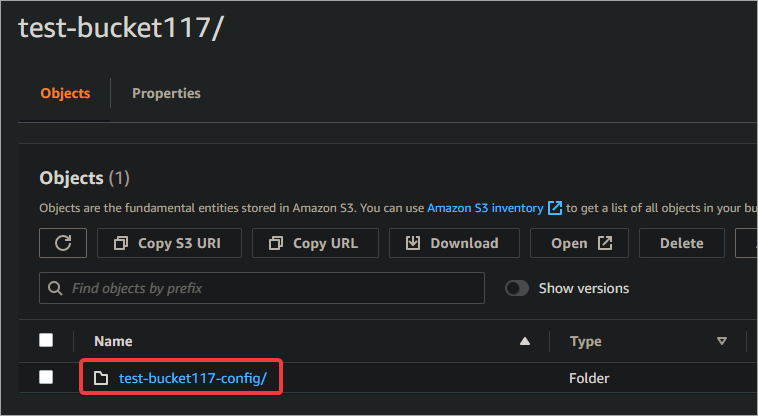This screenshot has height=416, width=758.
Task: Click the Type column header
Action: pyautogui.click(x=585, y=341)
